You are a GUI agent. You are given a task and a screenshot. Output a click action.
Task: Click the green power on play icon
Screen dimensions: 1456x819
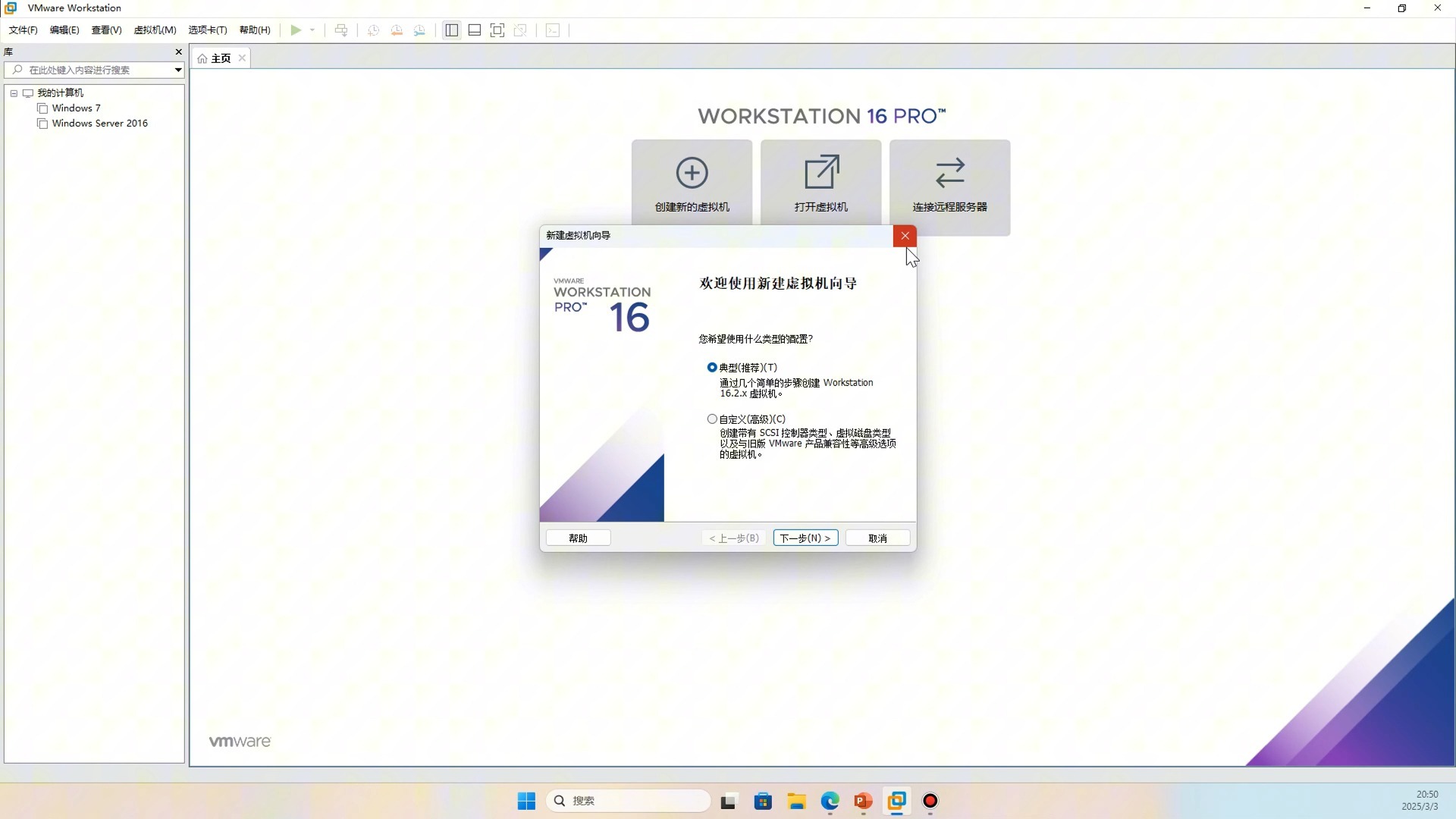click(x=296, y=30)
